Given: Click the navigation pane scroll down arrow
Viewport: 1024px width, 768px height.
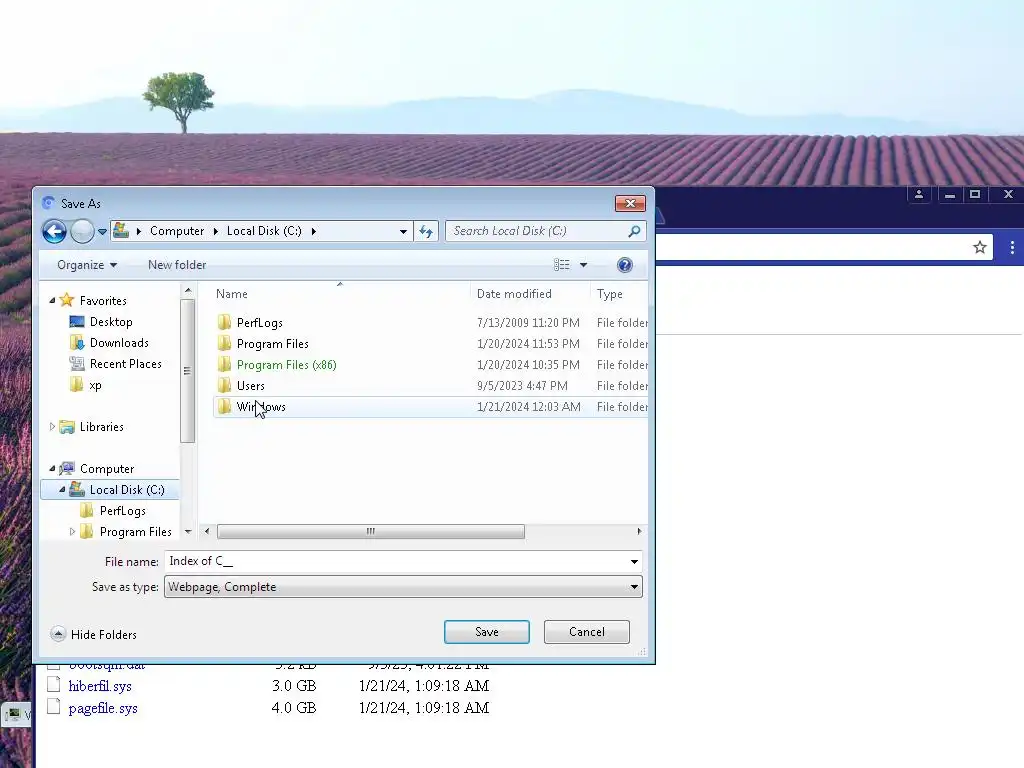Looking at the screenshot, I should pos(188,532).
